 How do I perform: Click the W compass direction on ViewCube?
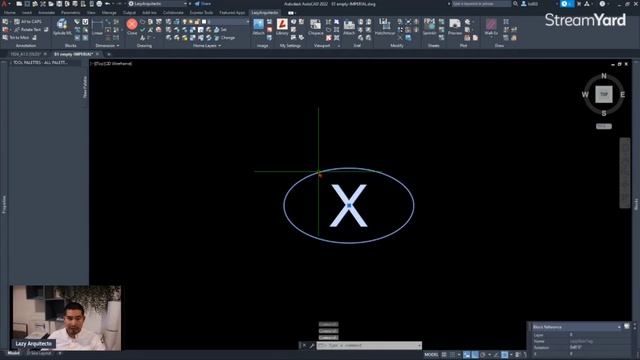[585, 95]
